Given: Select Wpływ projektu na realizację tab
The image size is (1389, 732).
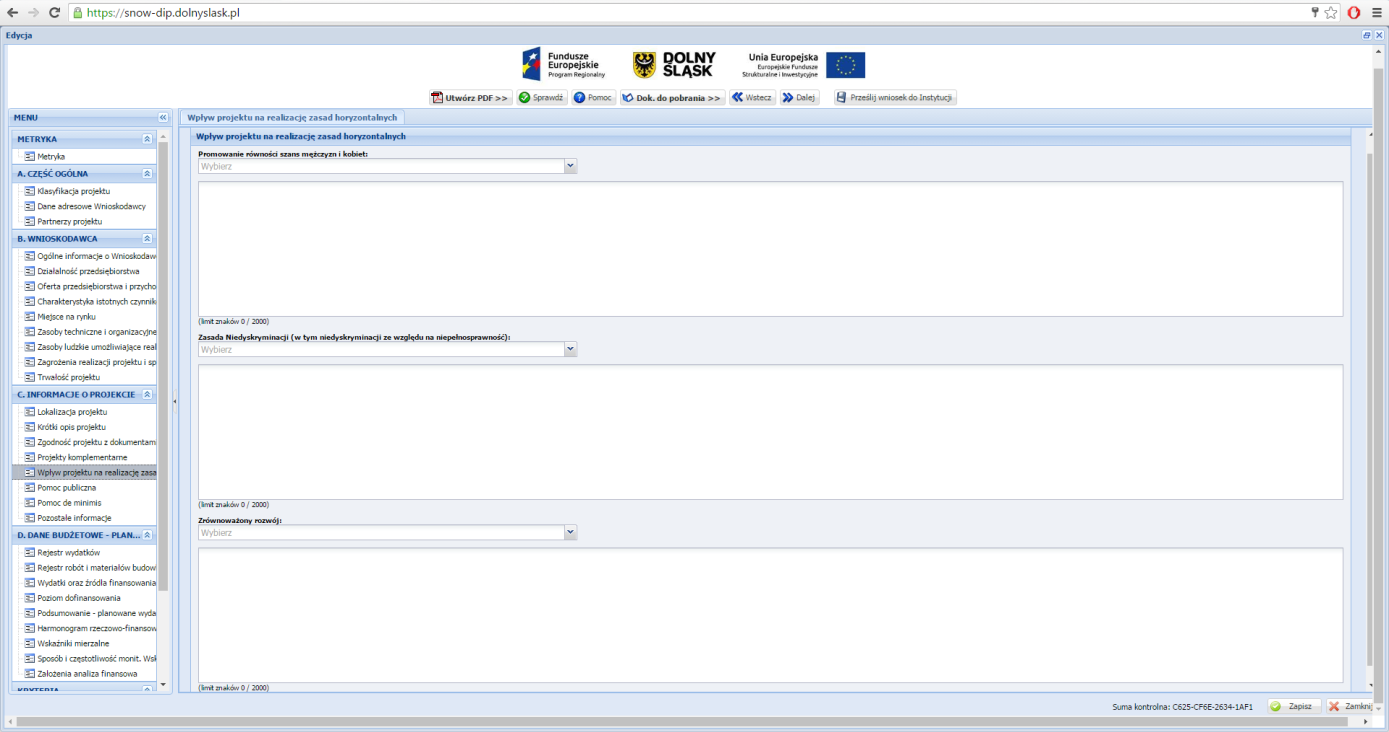Looking at the screenshot, I should (x=293, y=117).
